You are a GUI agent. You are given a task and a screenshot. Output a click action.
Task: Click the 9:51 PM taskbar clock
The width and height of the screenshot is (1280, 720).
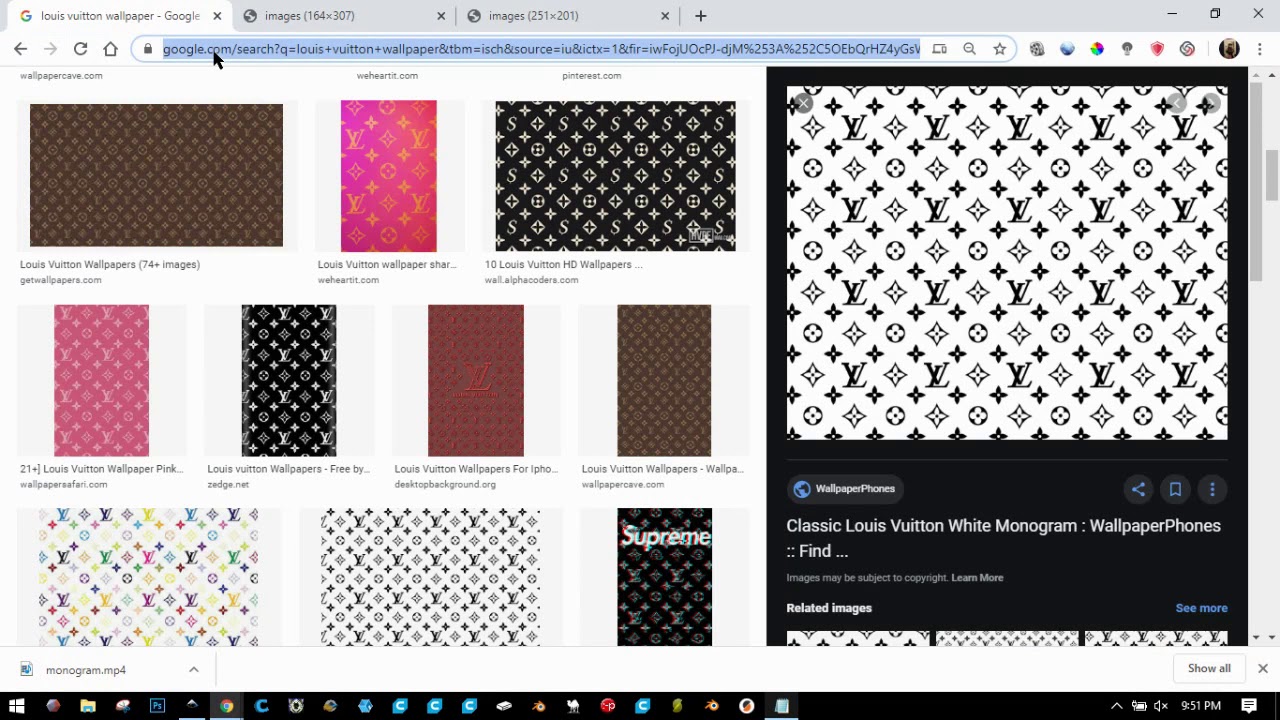(1199, 706)
